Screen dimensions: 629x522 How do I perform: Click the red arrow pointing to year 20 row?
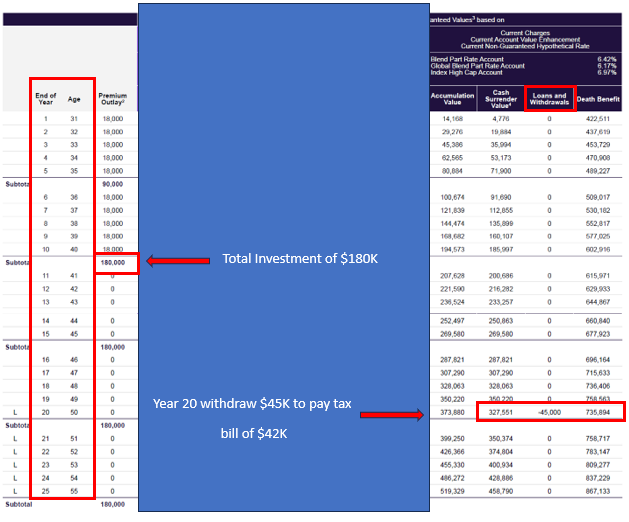pos(391,412)
